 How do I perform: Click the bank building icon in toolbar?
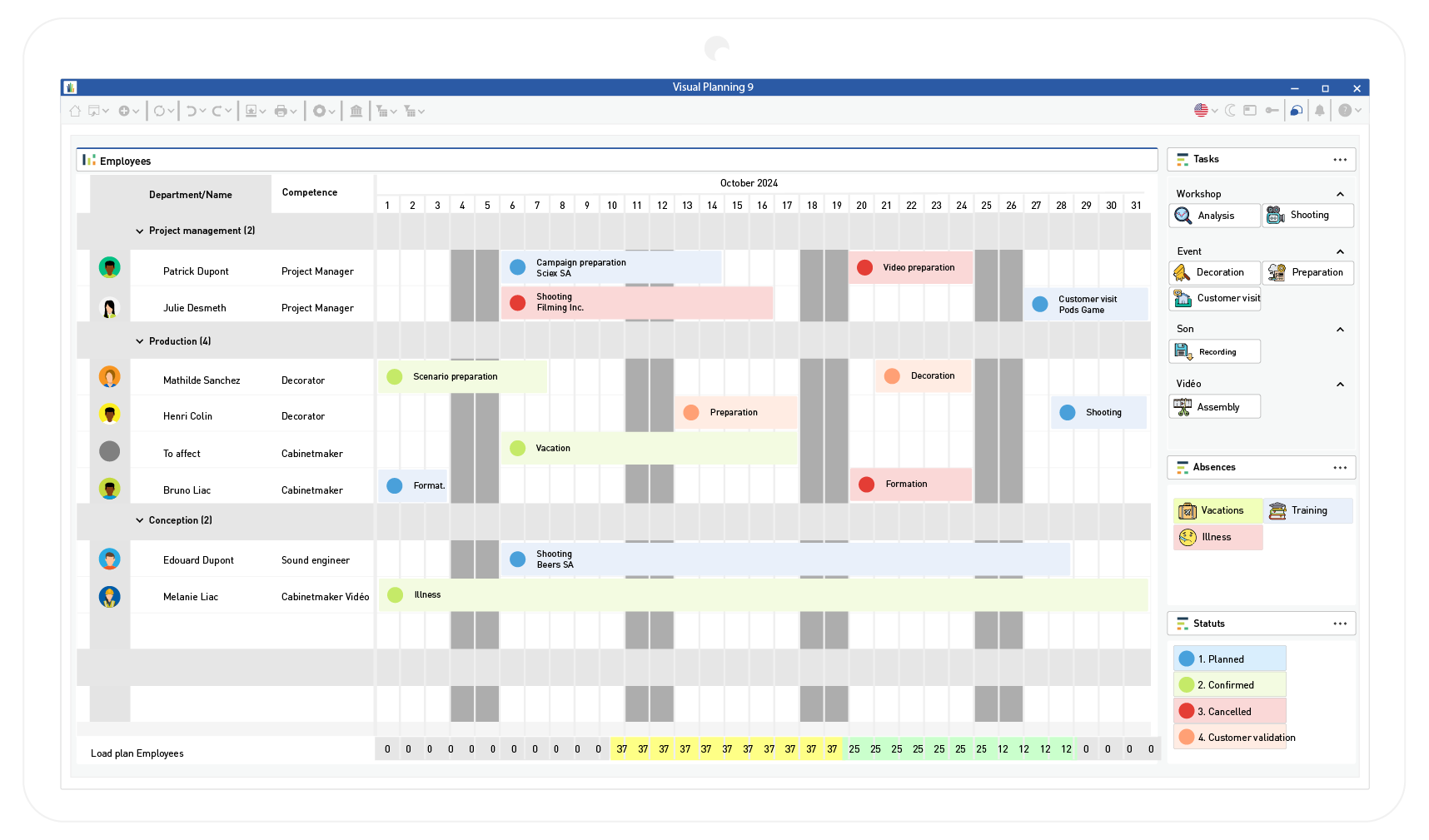click(x=356, y=111)
